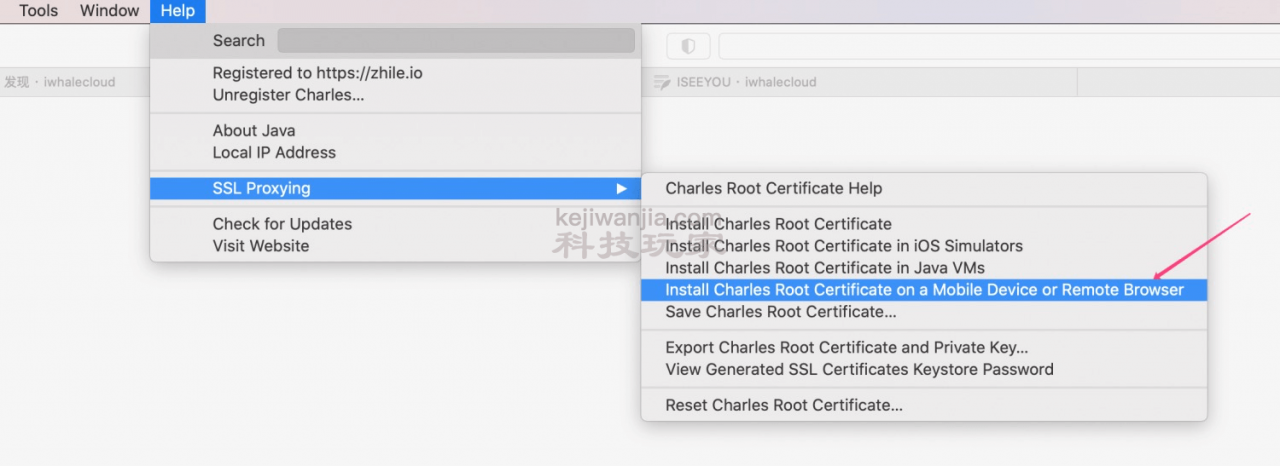View Generated SSL Certificates Keystore Password
This screenshot has width=1280, height=466.
[x=924, y=370]
